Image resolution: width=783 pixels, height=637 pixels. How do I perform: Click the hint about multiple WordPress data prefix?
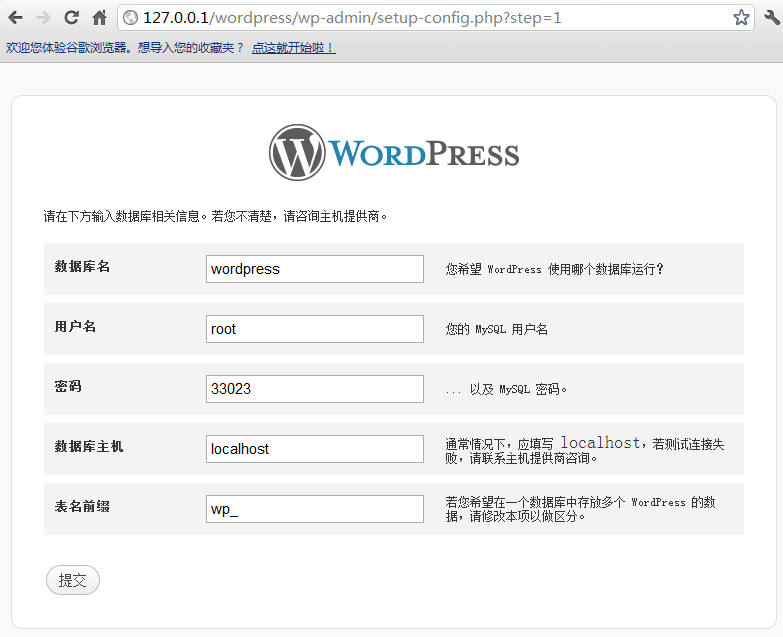(x=581, y=509)
